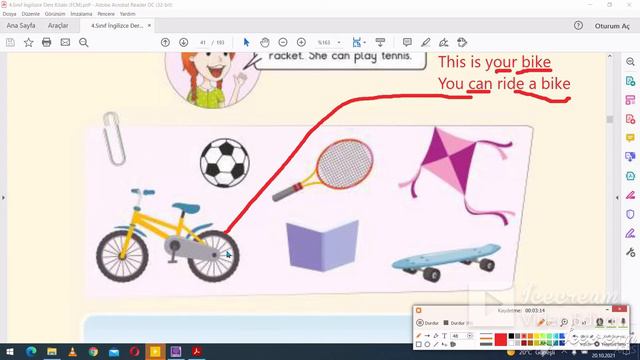The image size is (640, 360).
Task: Select the straight line tool in recorder
Action: click(x=436, y=344)
